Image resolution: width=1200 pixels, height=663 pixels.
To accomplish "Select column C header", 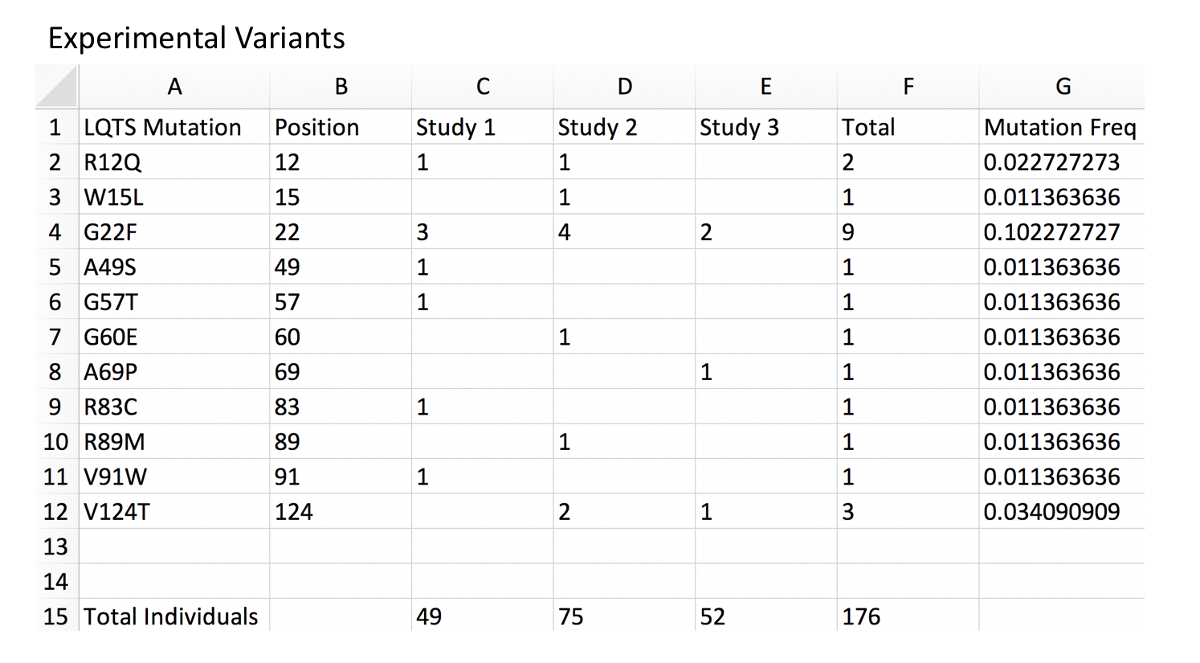I will (x=482, y=87).
